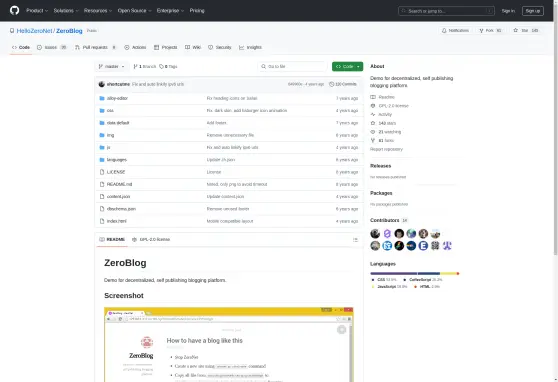Click the README.md file icon
Image resolution: width=558 pixels, height=382 pixels.
pyautogui.click(x=102, y=184)
